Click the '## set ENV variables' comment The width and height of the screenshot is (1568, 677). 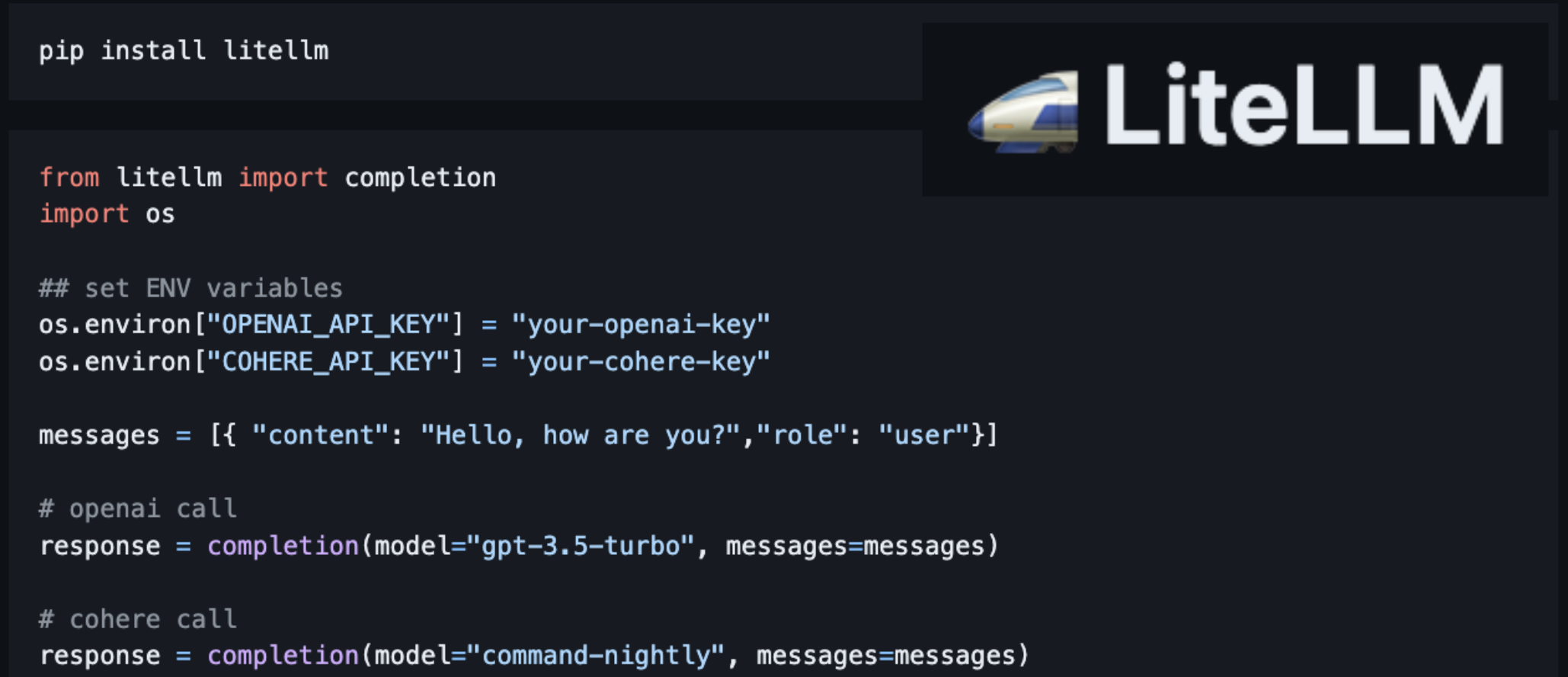pos(190,288)
